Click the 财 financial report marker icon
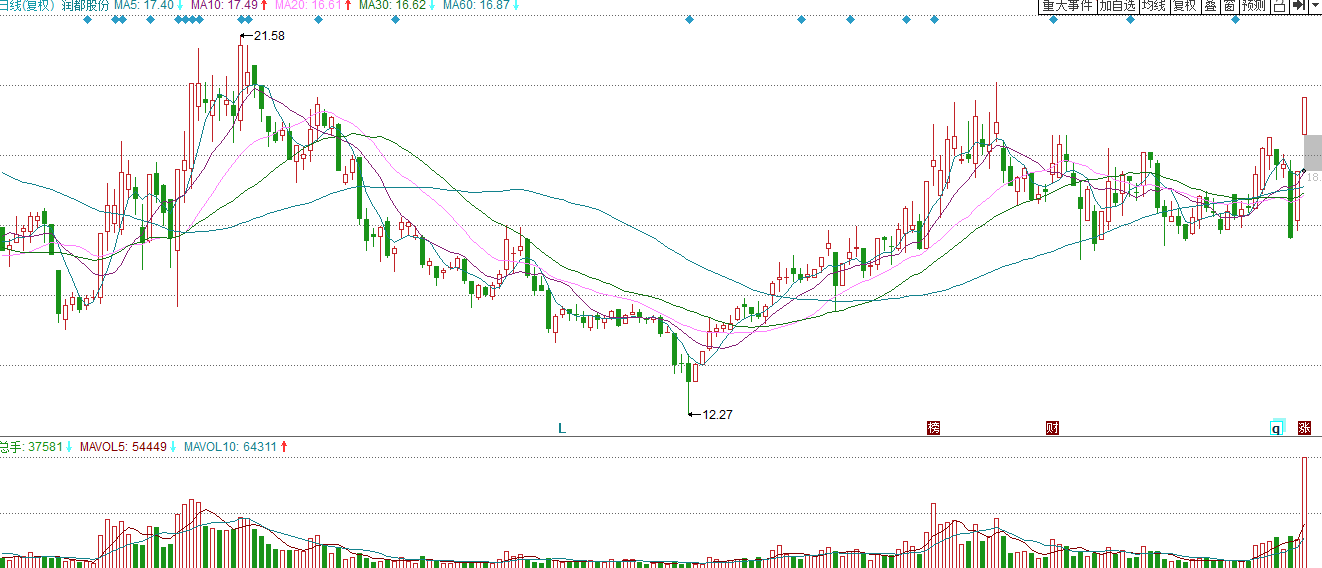 click(1052, 428)
